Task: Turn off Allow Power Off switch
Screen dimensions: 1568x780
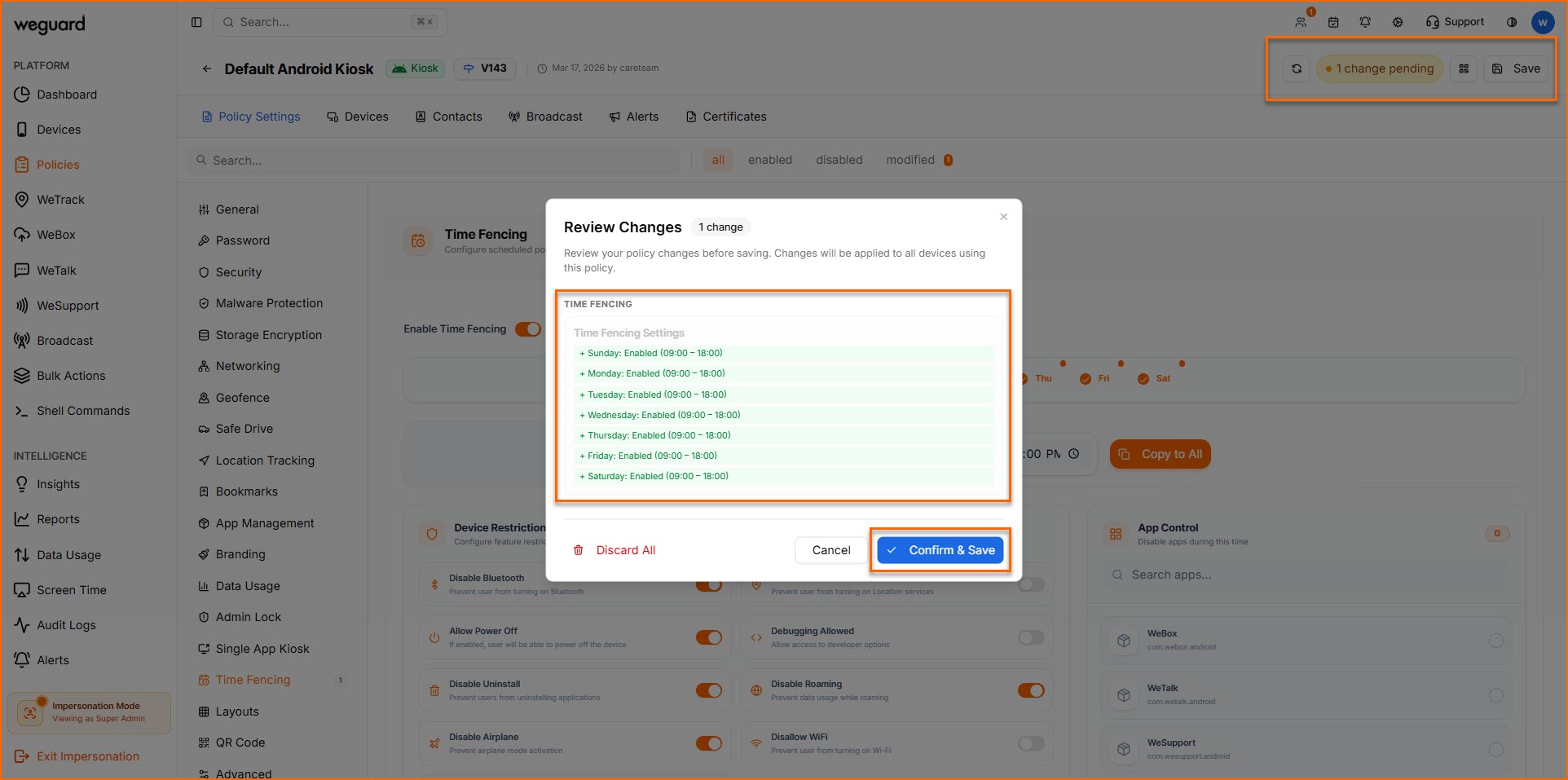Action: 708,637
